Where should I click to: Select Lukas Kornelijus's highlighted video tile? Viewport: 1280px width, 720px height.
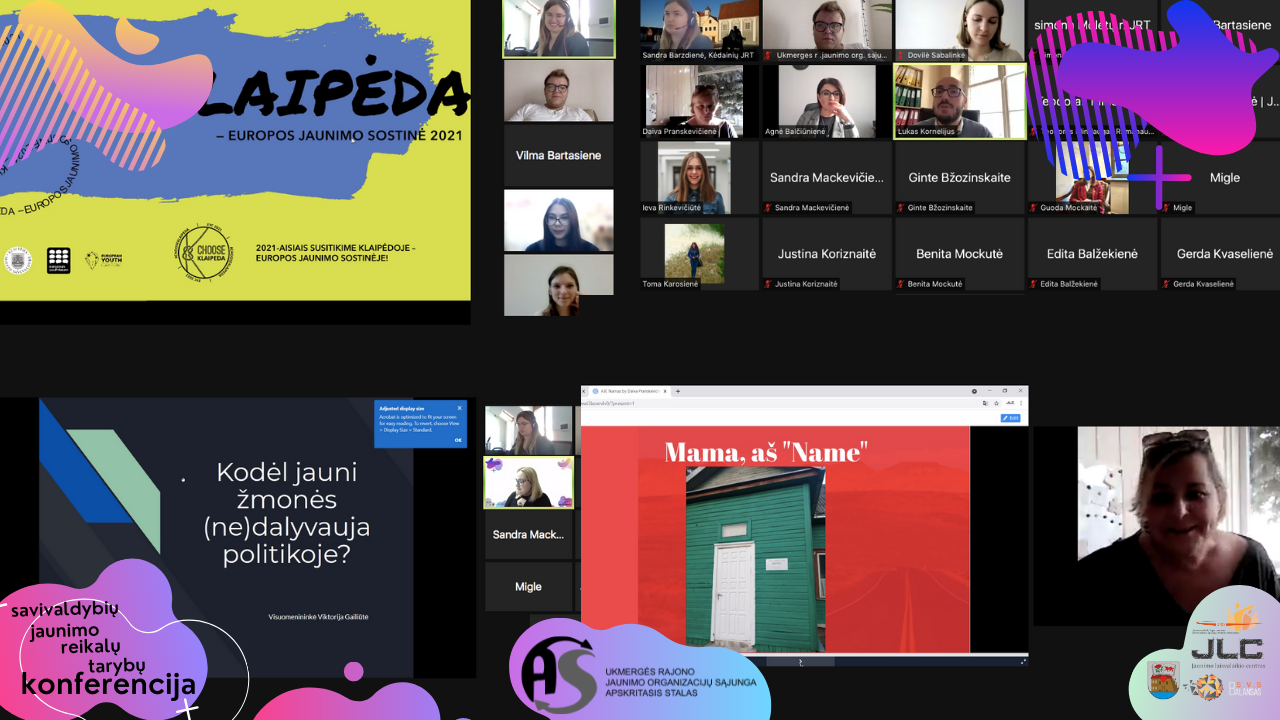pyautogui.click(x=959, y=101)
